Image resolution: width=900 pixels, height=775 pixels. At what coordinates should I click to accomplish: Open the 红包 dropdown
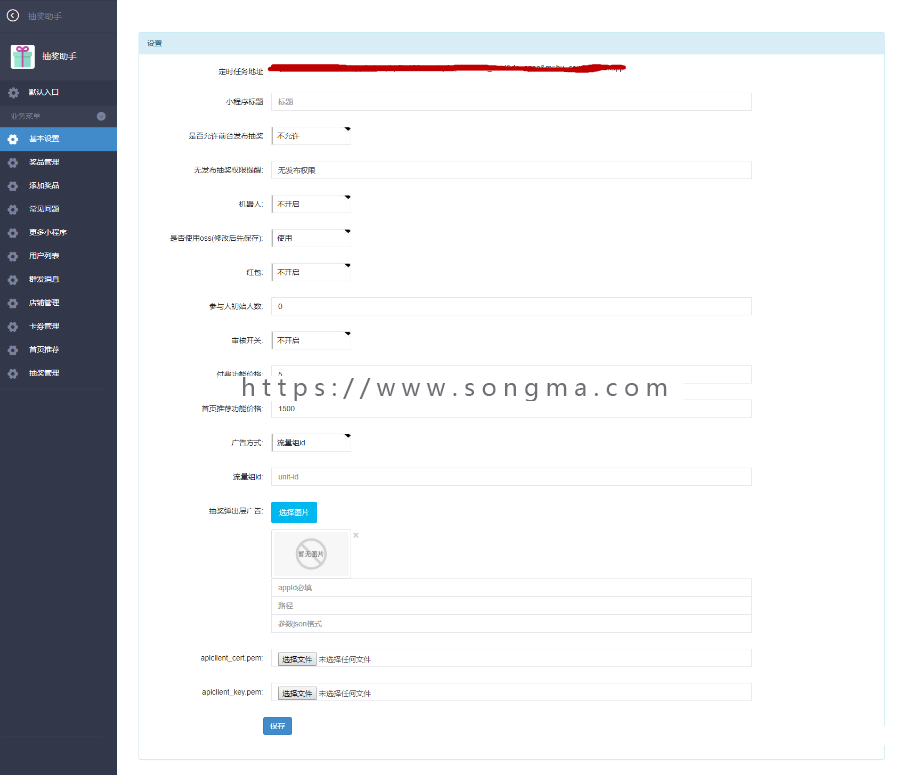(310, 271)
